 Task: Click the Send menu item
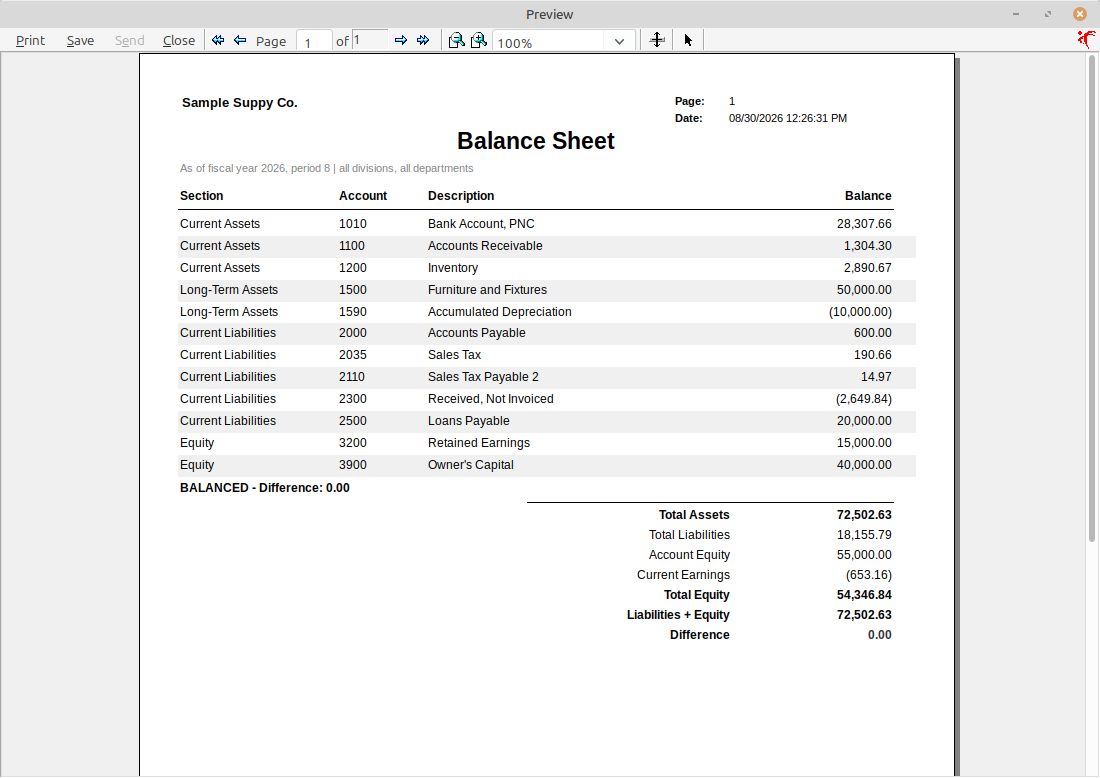[x=130, y=41]
